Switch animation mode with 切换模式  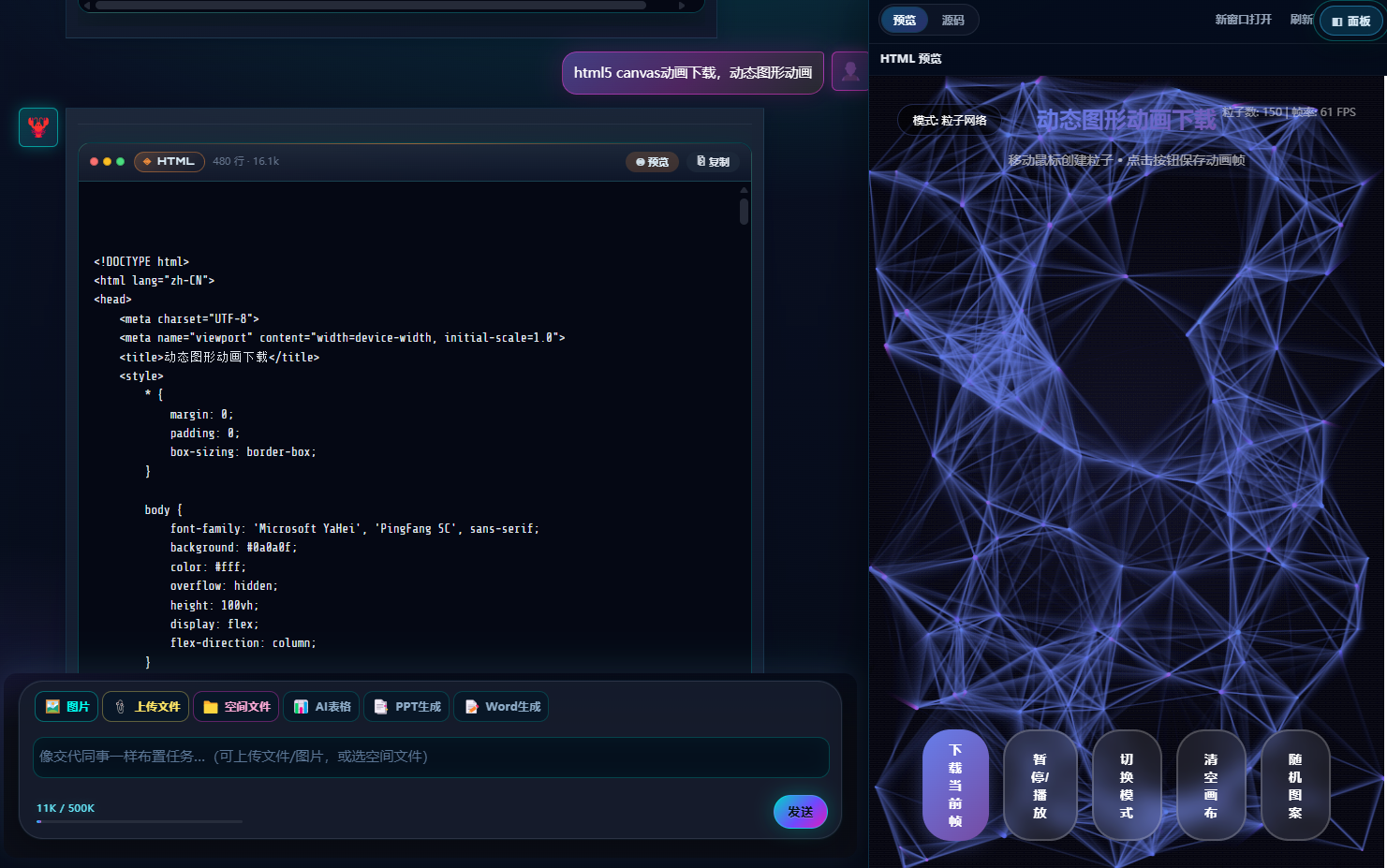(1127, 785)
